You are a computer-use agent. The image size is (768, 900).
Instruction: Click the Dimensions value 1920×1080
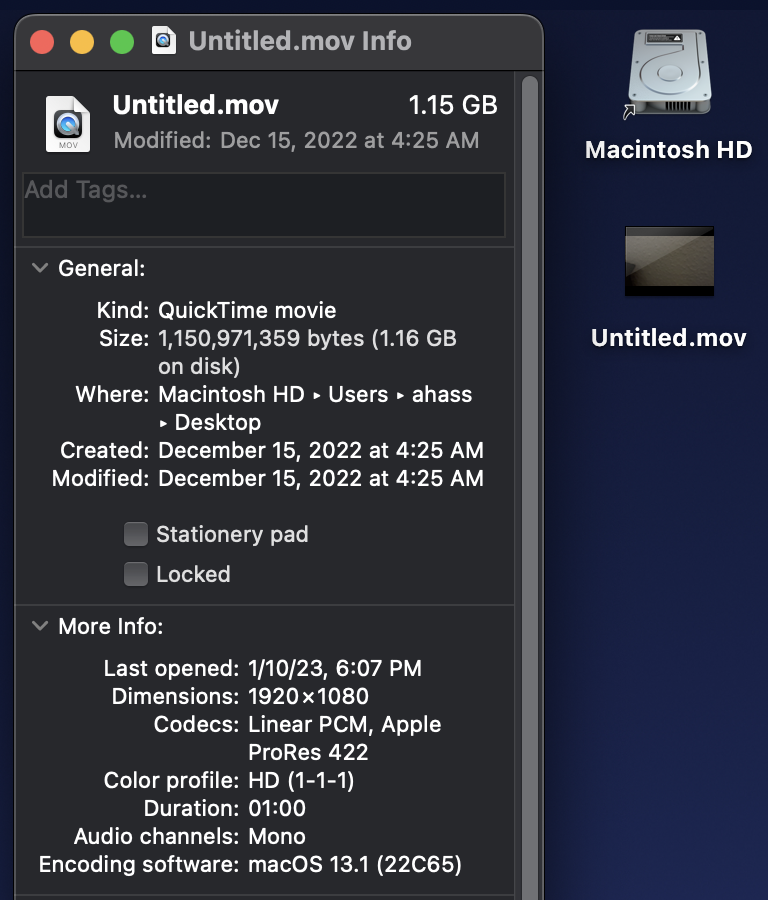click(x=308, y=697)
